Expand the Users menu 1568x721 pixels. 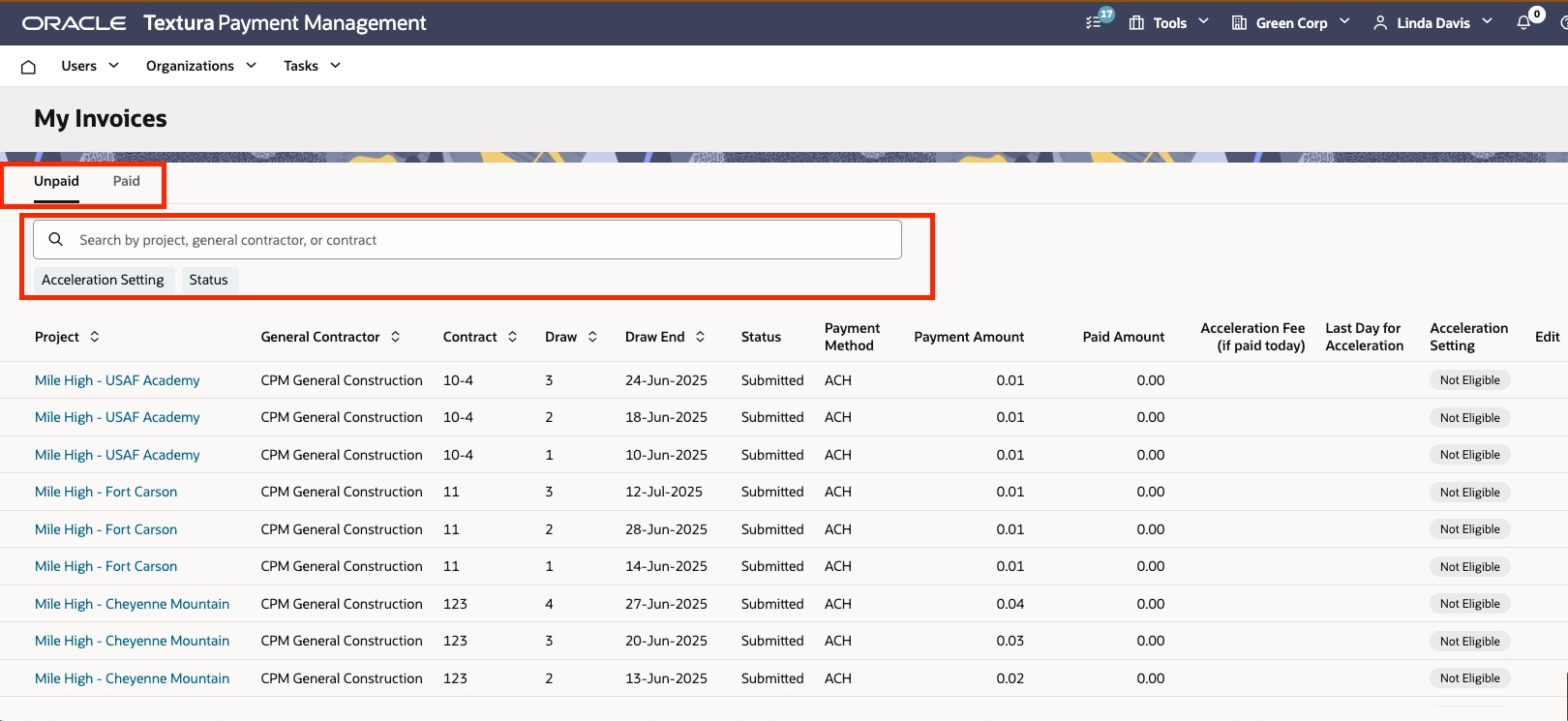[x=90, y=66]
